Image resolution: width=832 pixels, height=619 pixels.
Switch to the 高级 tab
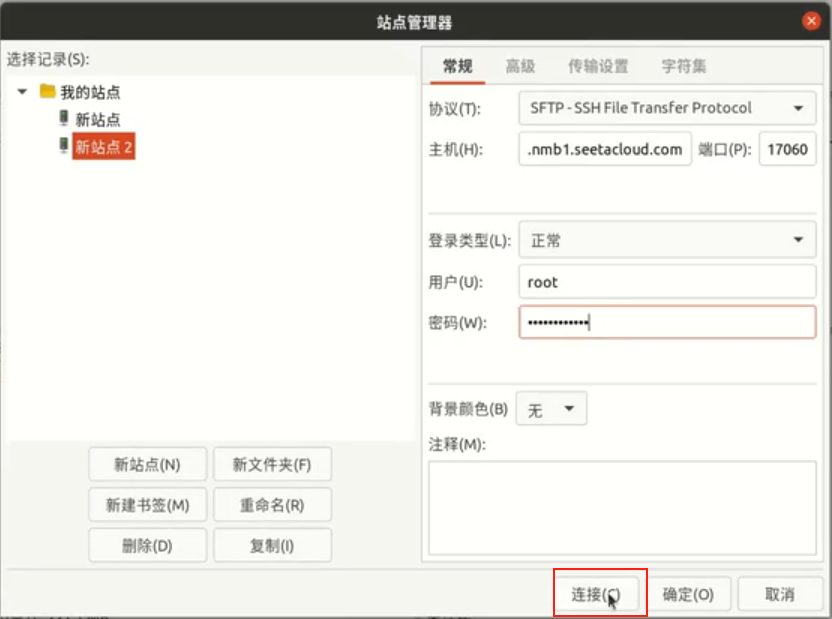(520, 66)
